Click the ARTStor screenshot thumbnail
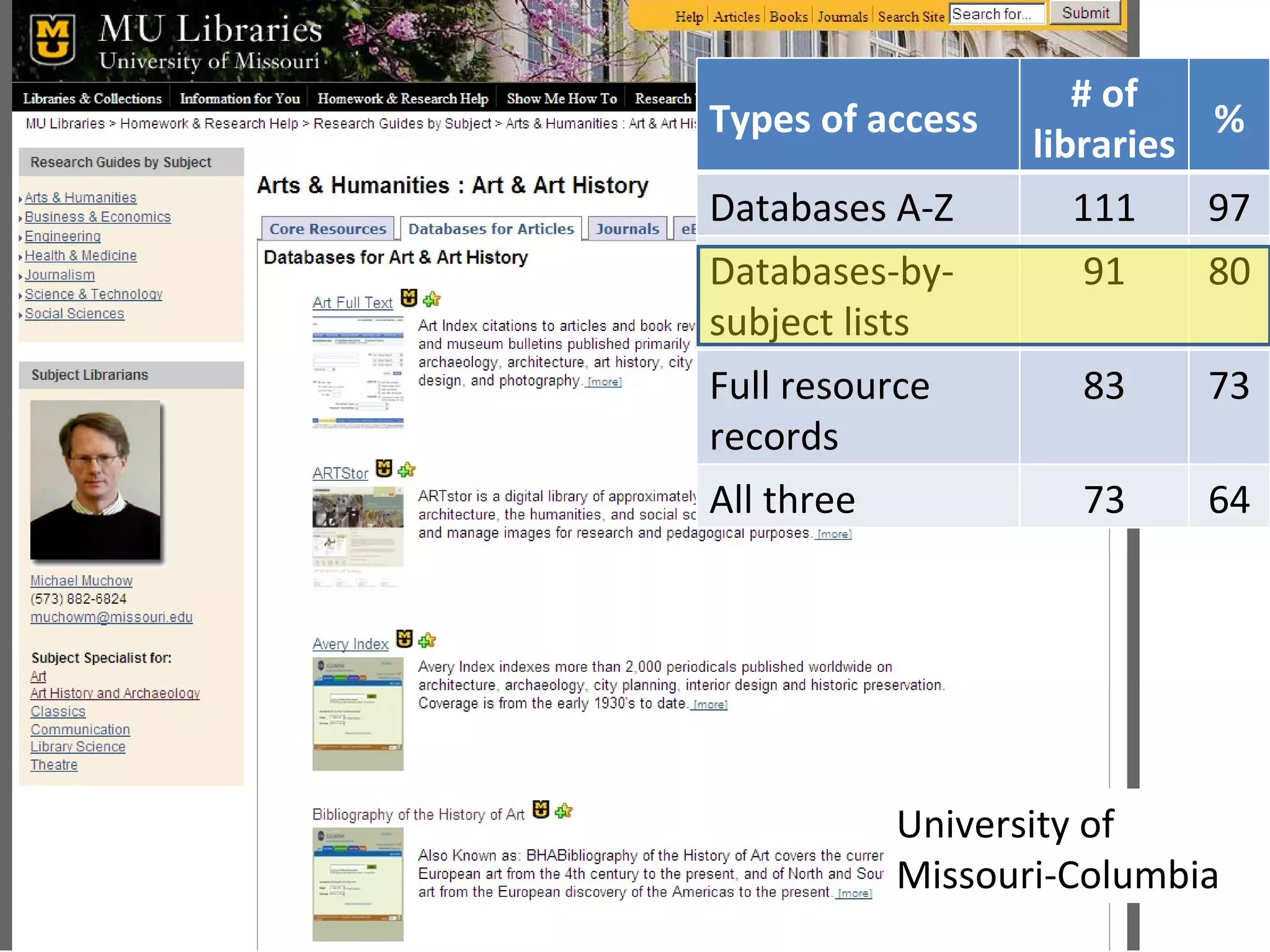Image resolution: width=1270 pixels, height=952 pixels. 358,538
